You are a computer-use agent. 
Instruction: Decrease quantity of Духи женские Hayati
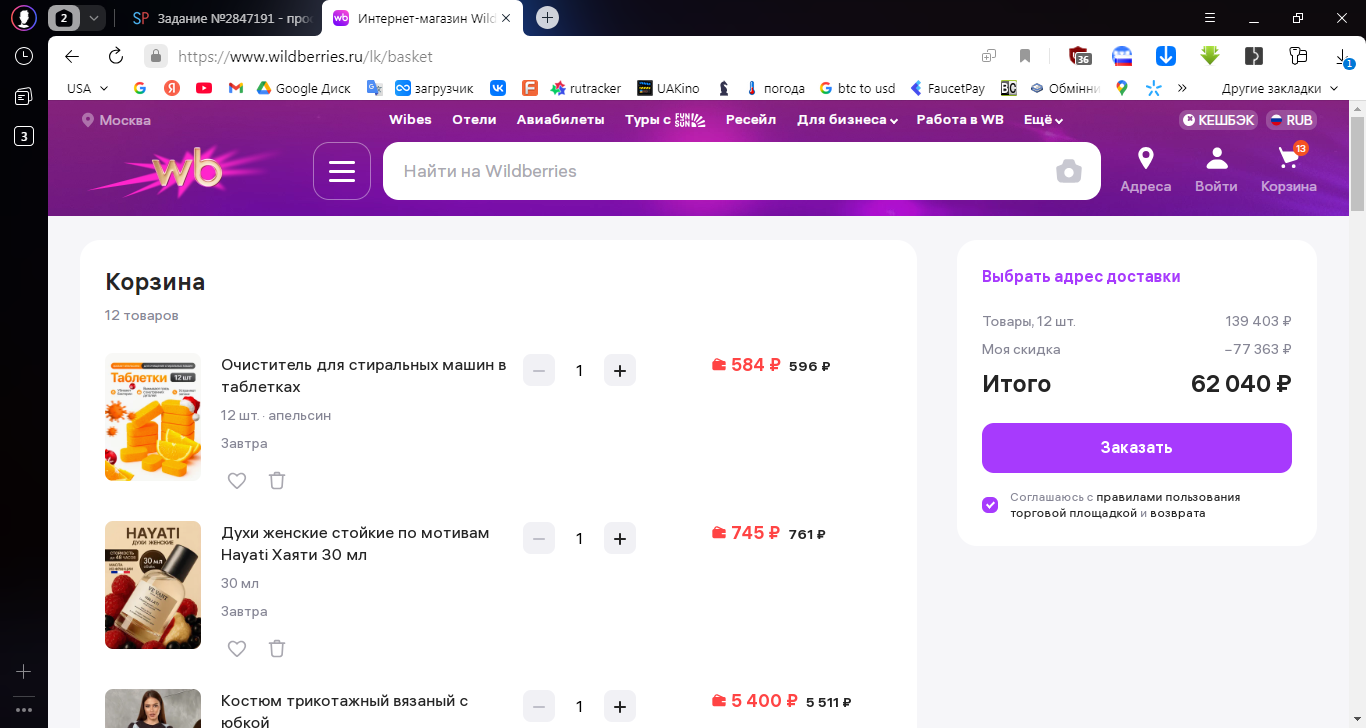coord(539,538)
